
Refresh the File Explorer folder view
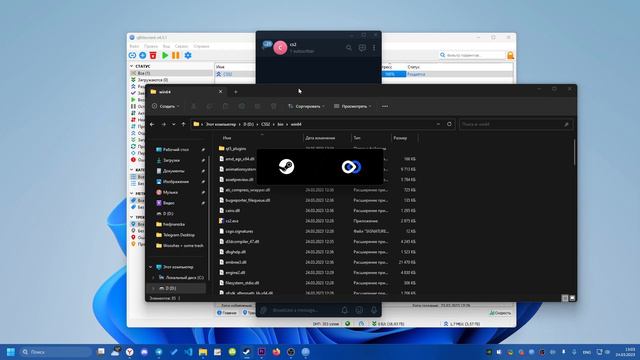[449, 124]
